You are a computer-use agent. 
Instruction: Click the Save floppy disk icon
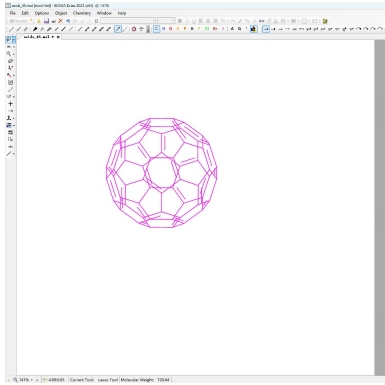point(46,21)
